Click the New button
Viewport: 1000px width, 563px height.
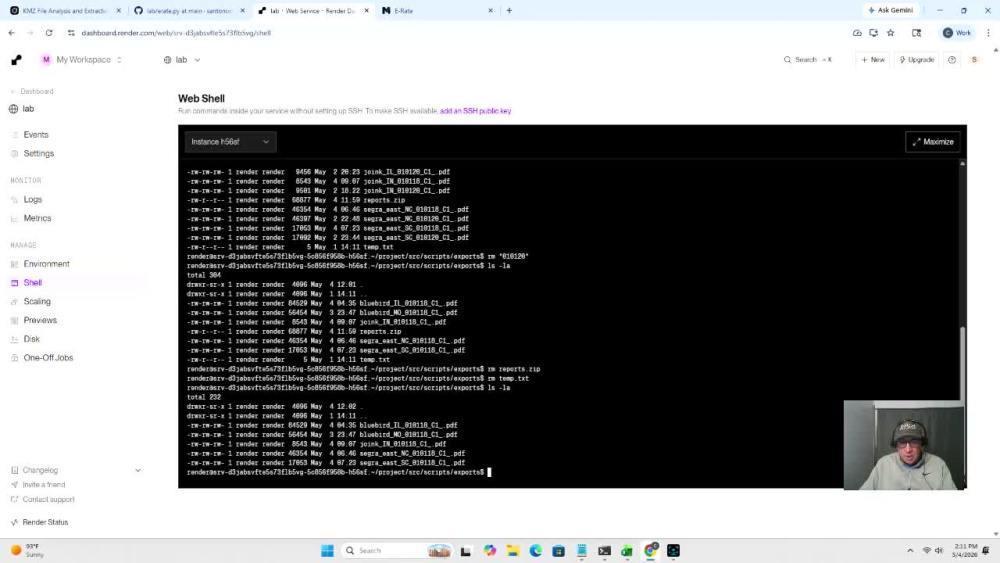pyautogui.click(x=872, y=59)
